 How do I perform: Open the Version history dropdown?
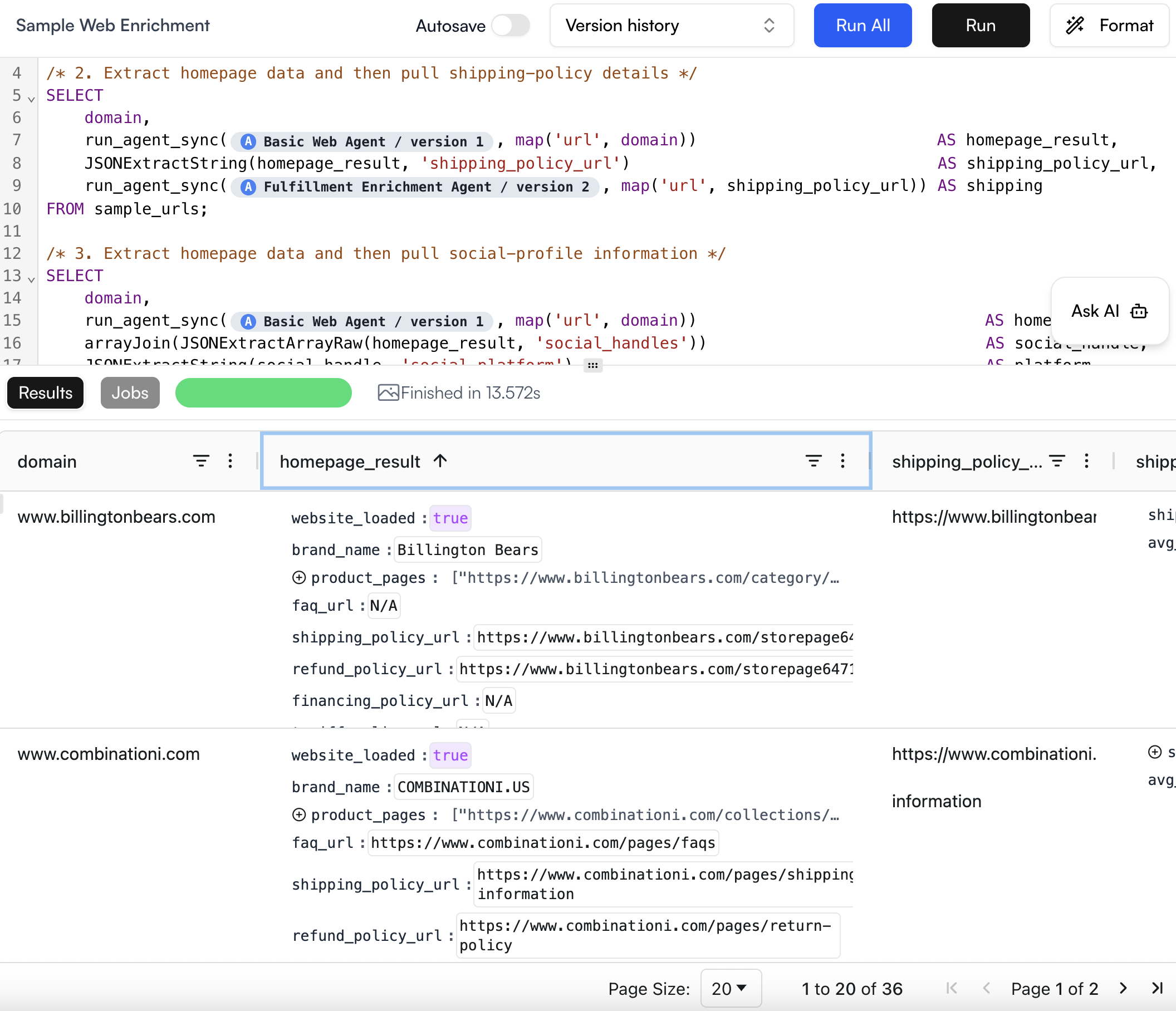(672, 26)
